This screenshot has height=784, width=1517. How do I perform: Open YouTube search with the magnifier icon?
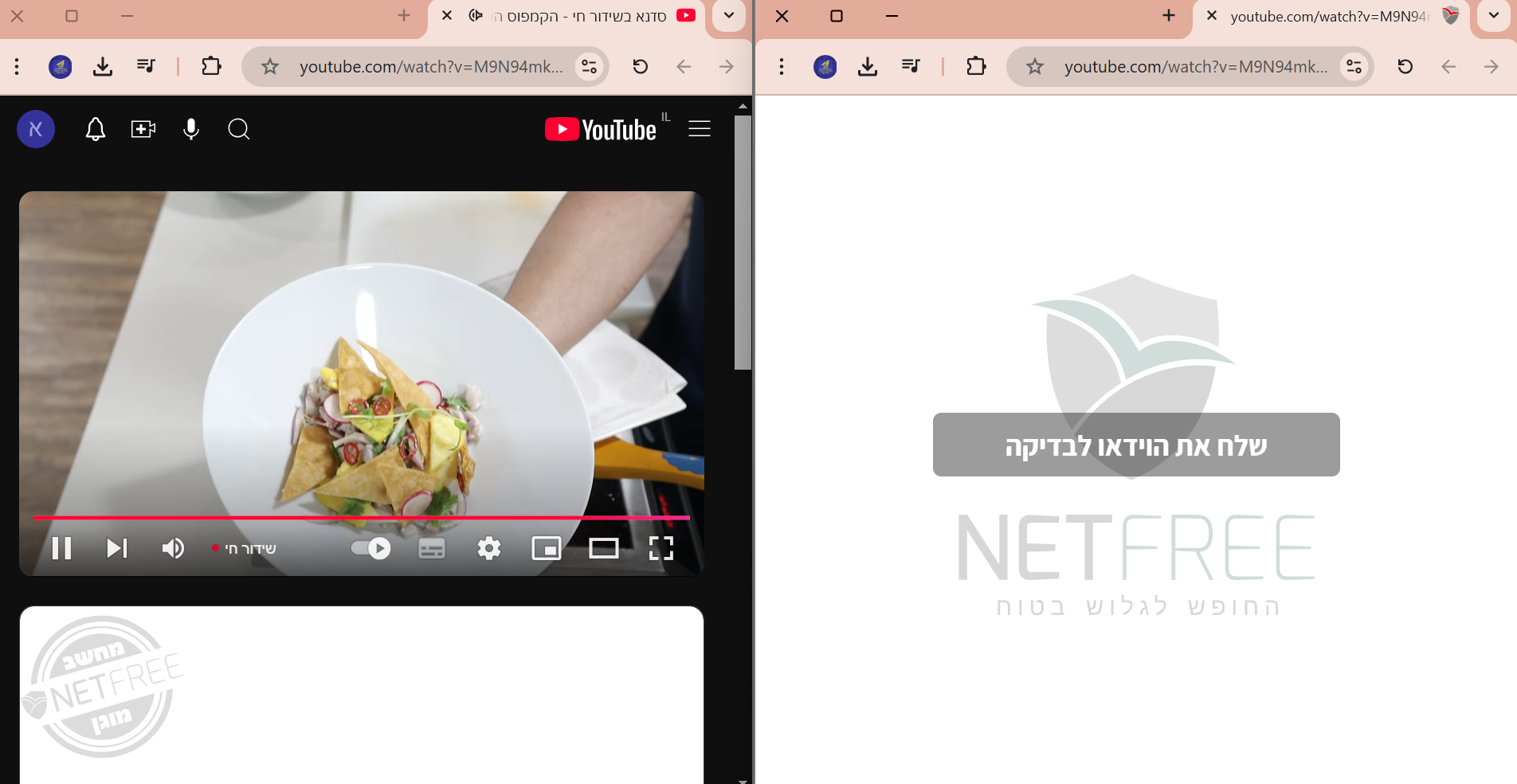click(239, 129)
